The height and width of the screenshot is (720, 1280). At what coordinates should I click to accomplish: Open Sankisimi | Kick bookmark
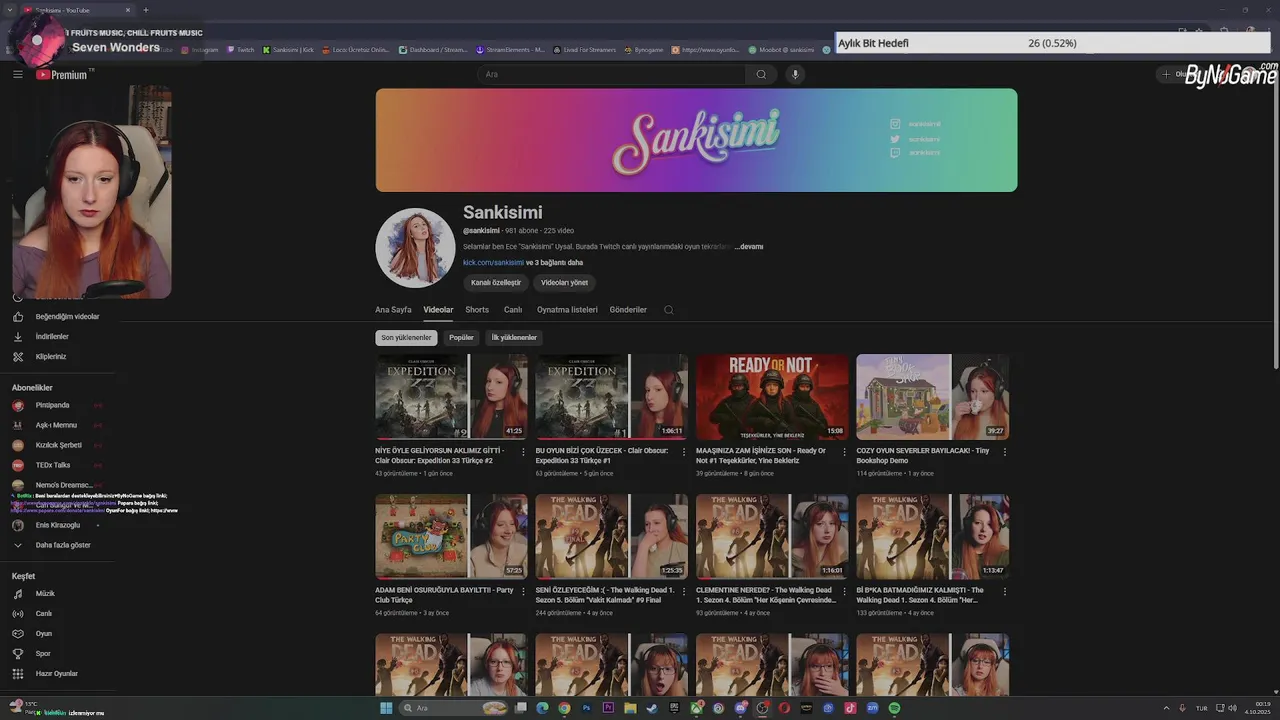point(288,49)
